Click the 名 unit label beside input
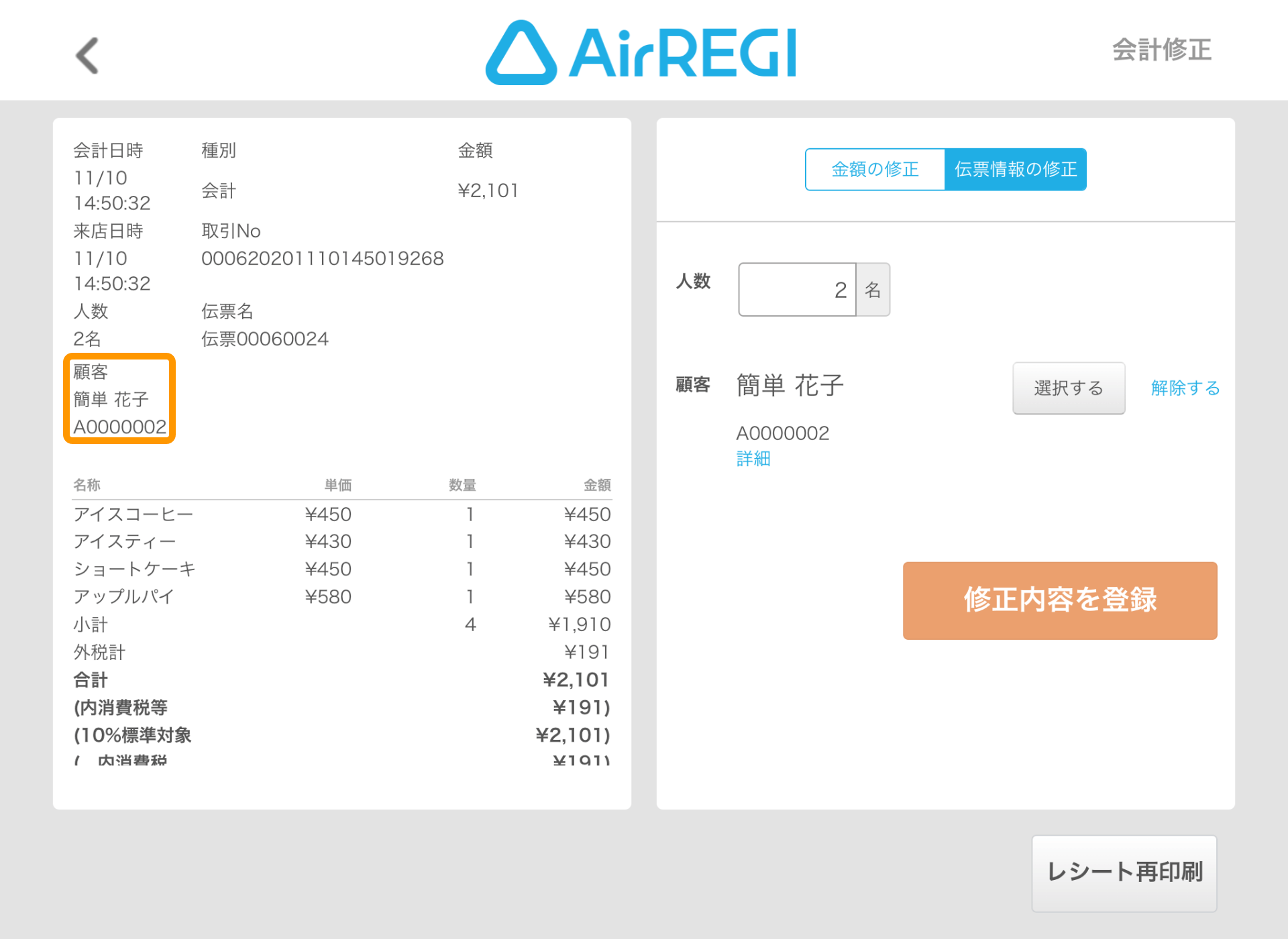 click(873, 290)
